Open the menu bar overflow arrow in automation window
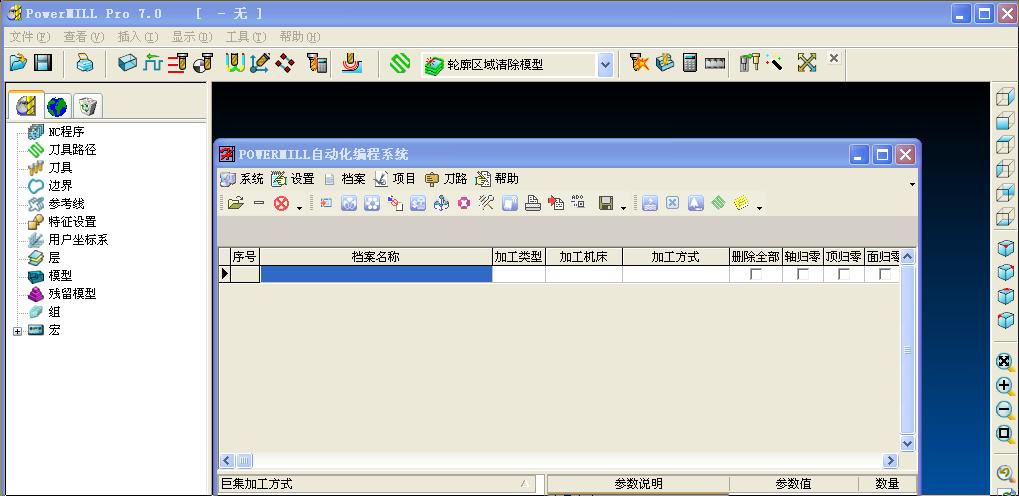This screenshot has width=1019, height=496. [x=912, y=185]
